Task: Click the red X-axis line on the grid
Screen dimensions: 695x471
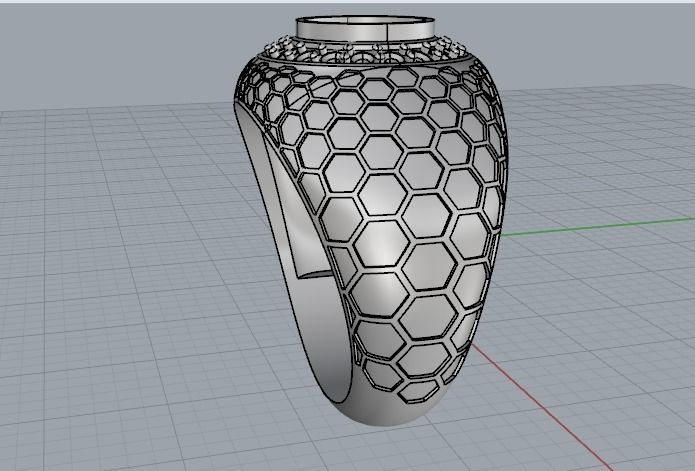Action: coord(543,407)
